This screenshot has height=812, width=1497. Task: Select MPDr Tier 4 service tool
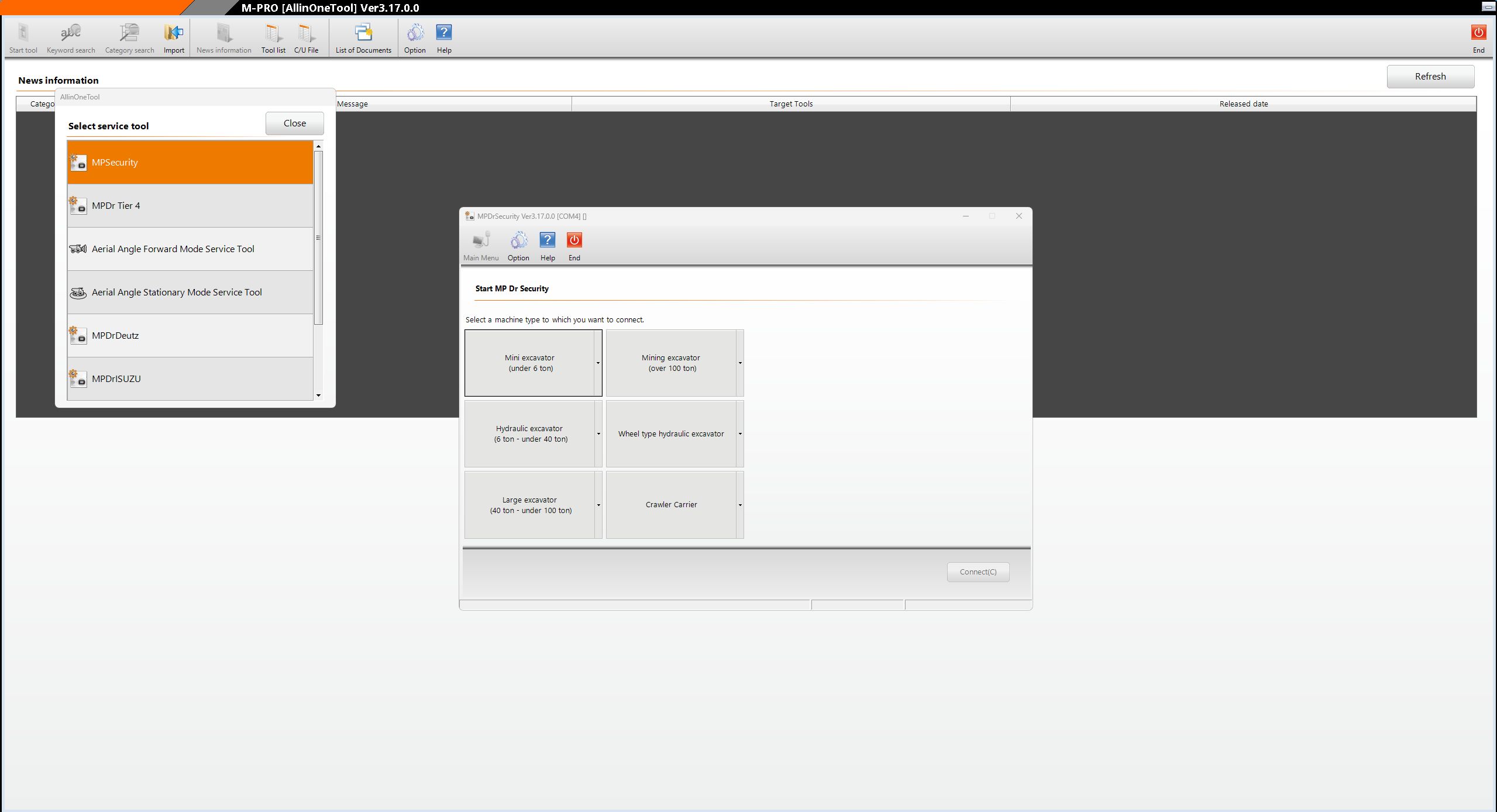pyautogui.click(x=190, y=206)
